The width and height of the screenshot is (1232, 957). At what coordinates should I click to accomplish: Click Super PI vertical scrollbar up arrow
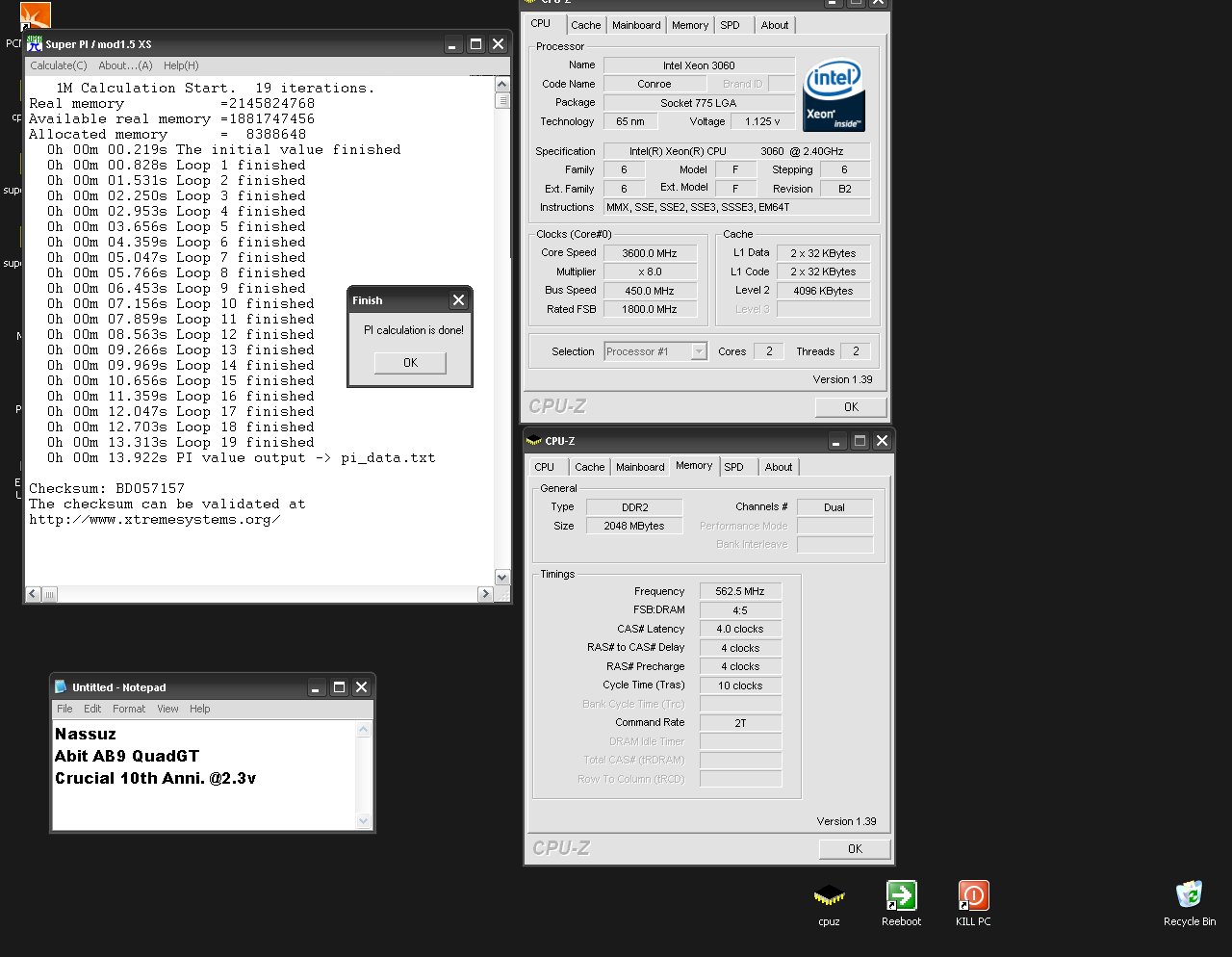coord(501,85)
